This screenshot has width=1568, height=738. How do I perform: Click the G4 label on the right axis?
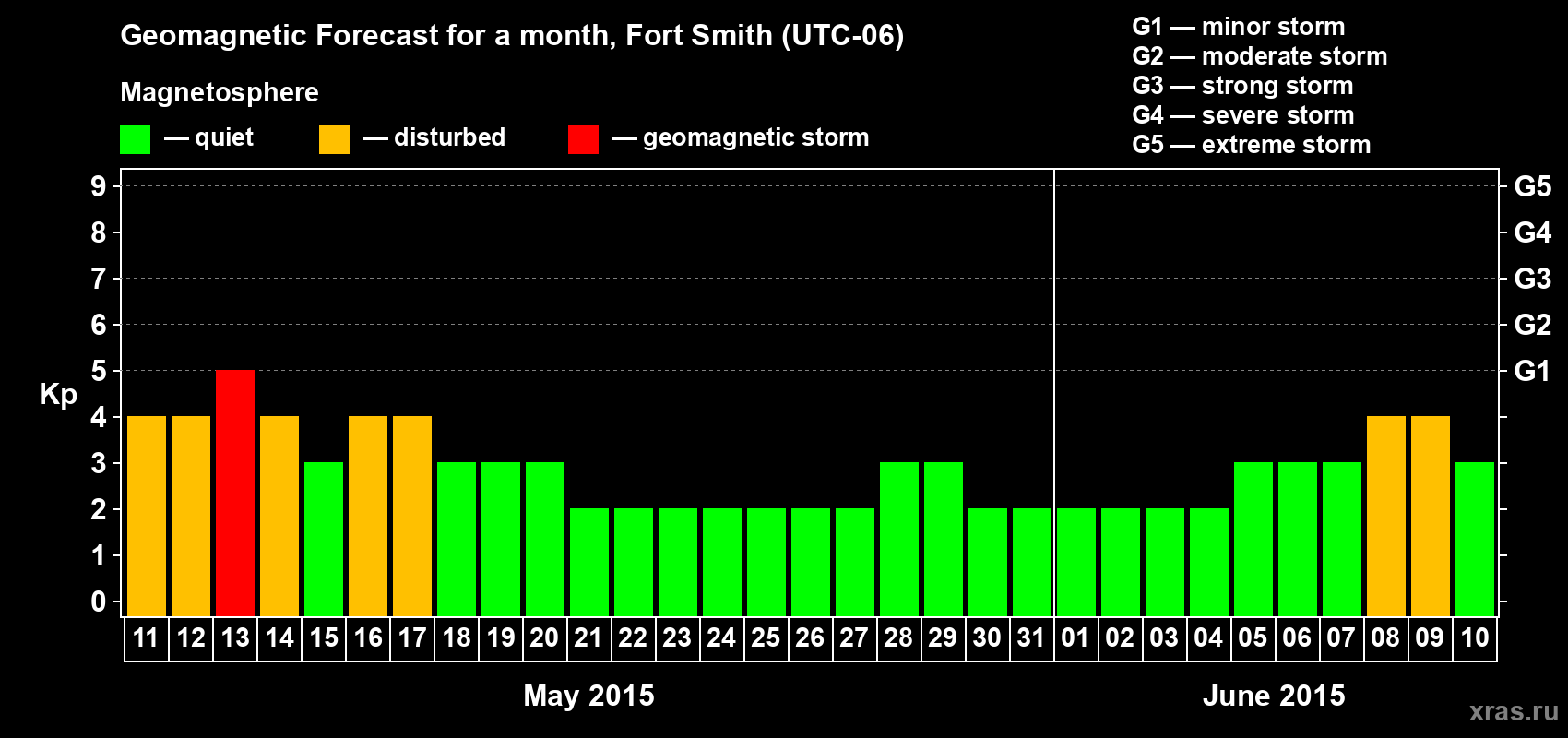point(1532,232)
